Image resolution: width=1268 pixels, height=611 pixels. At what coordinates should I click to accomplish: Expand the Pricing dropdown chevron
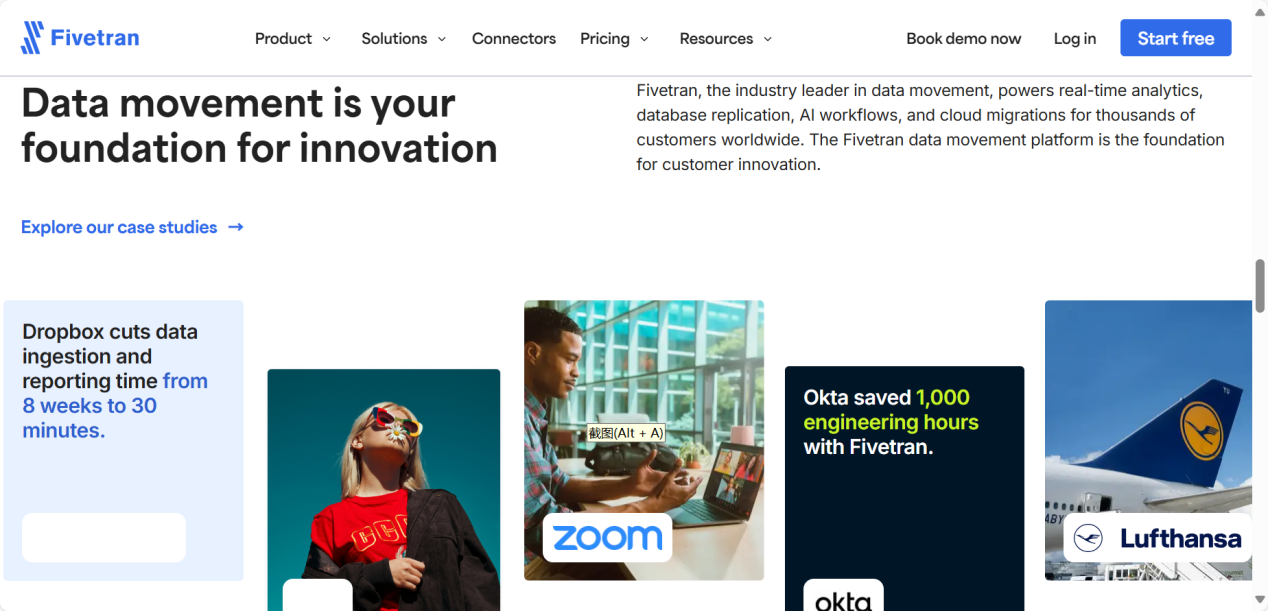pyautogui.click(x=644, y=39)
